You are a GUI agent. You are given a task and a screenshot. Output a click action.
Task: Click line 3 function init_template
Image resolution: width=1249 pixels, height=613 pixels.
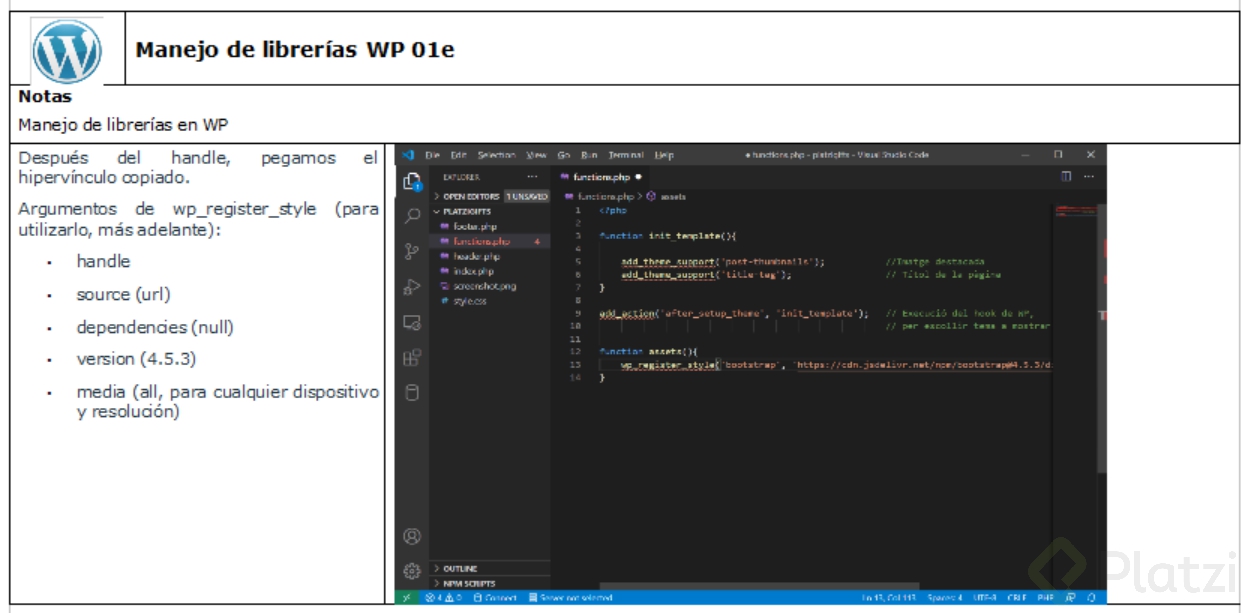667,235
